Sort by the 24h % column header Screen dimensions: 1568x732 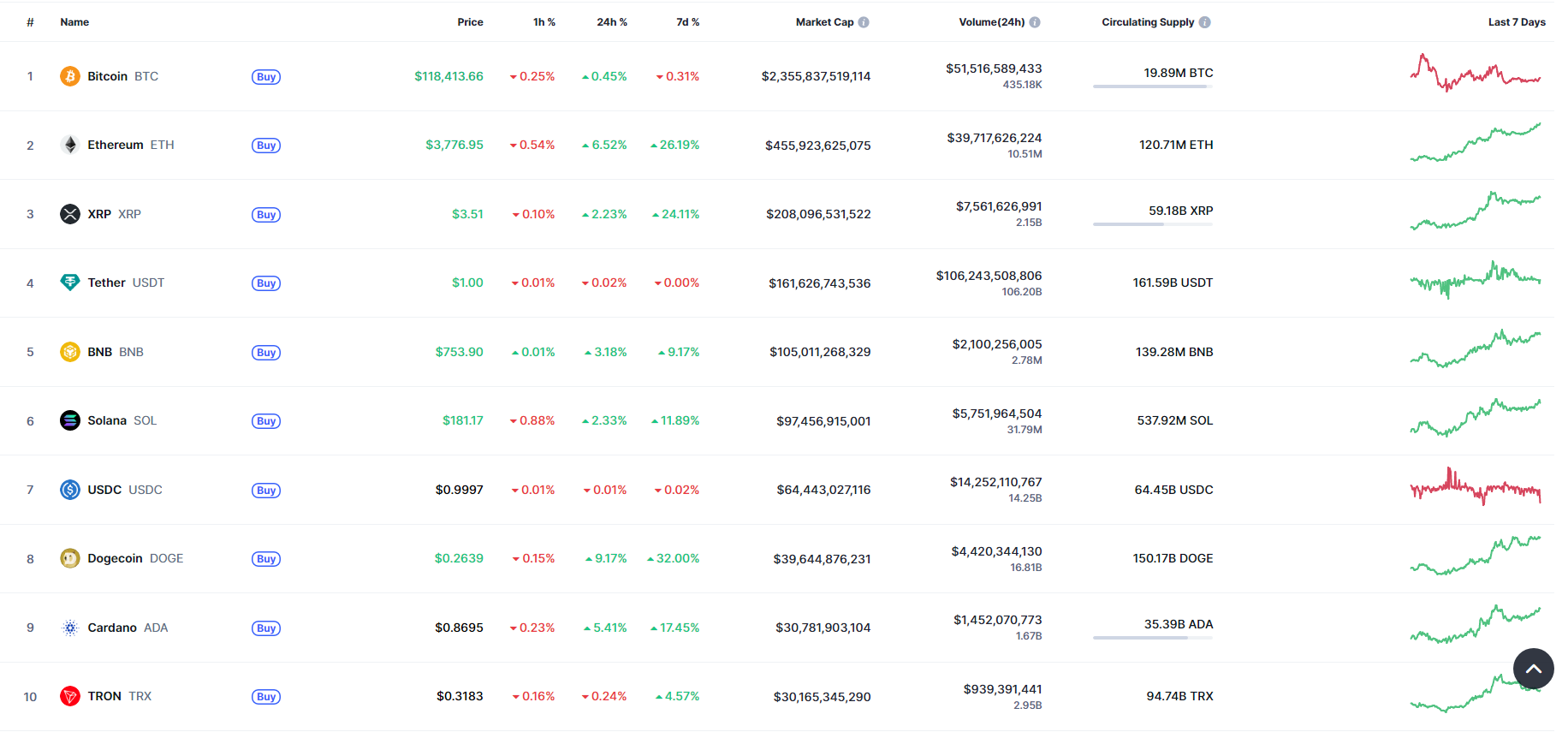[612, 22]
